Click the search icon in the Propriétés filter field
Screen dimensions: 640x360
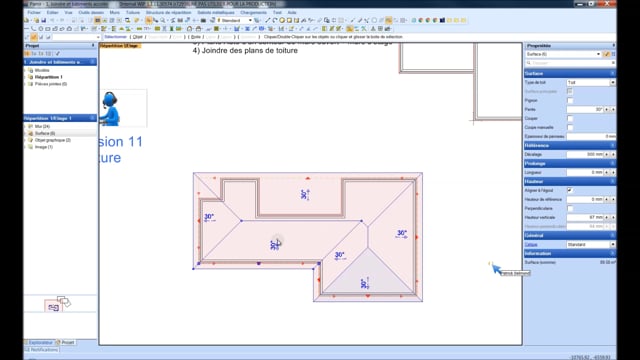[x=529, y=63]
